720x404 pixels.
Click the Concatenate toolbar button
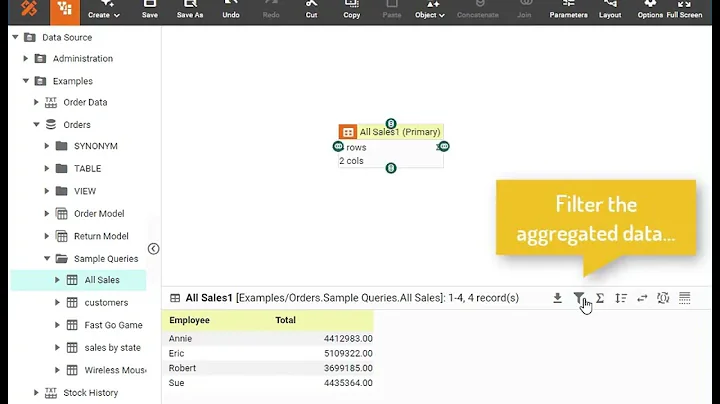[478, 10]
